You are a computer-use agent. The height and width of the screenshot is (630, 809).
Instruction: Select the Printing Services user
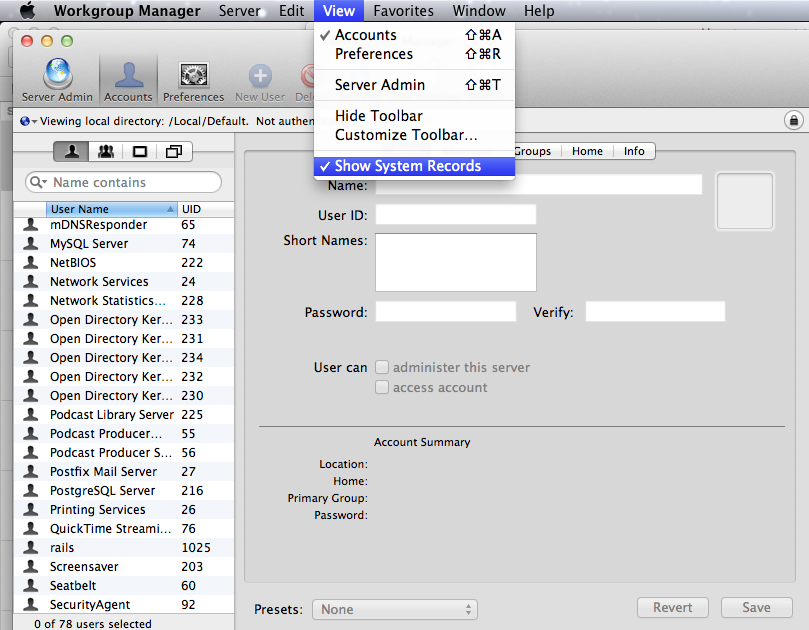124,509
